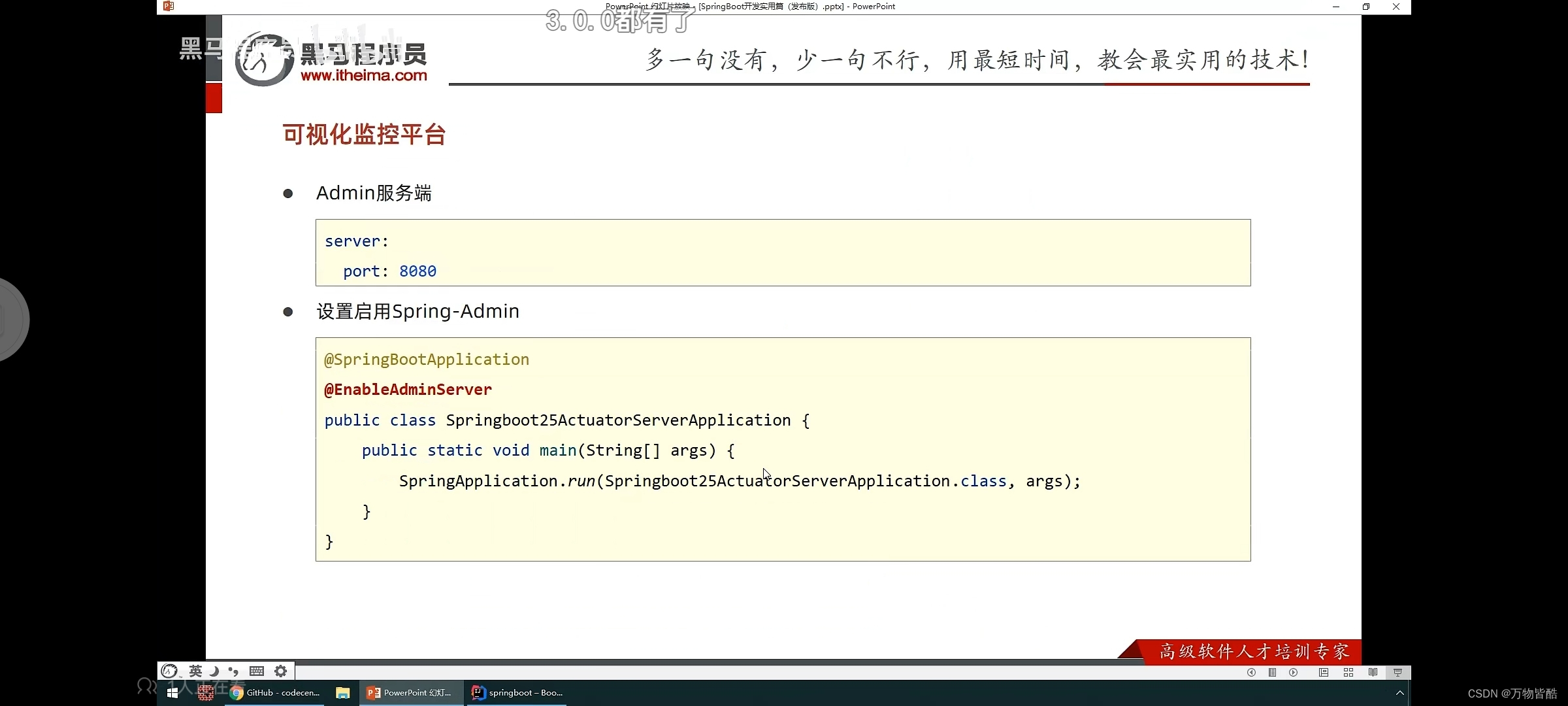Viewport: 1568px width, 706px height.
Task: Open the slide list menu icon
Action: tap(1272, 672)
